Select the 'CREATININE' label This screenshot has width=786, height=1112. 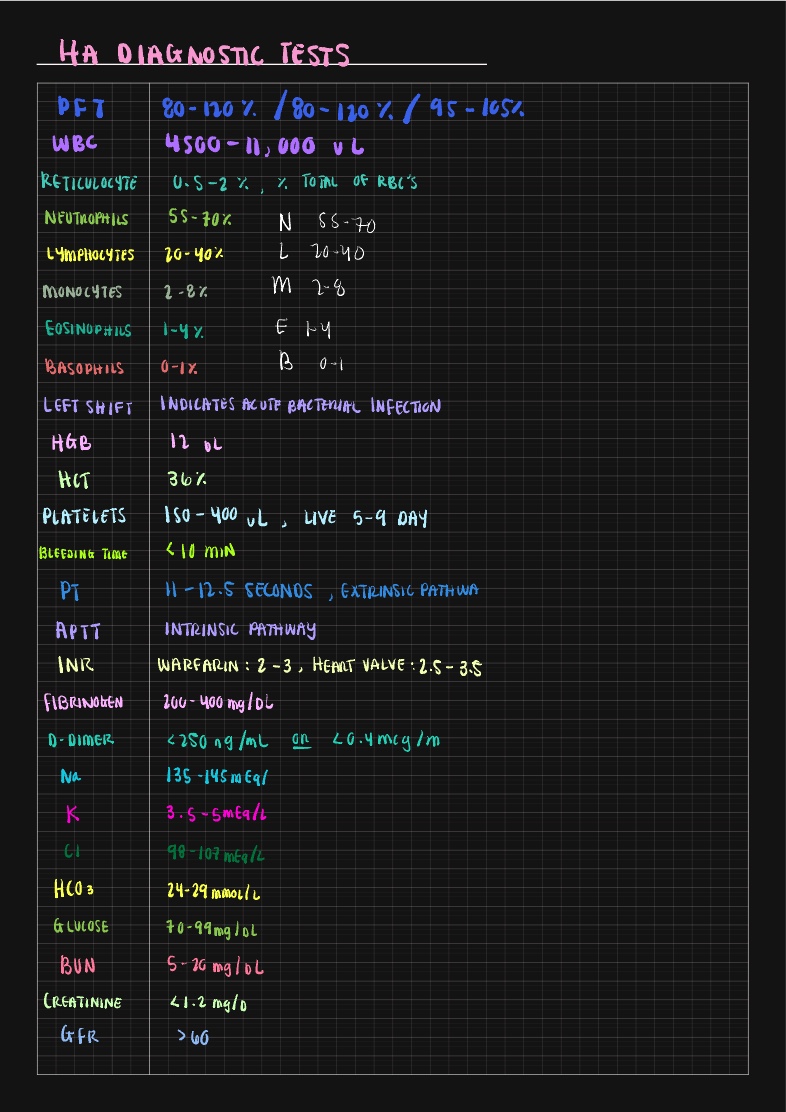(83, 1001)
